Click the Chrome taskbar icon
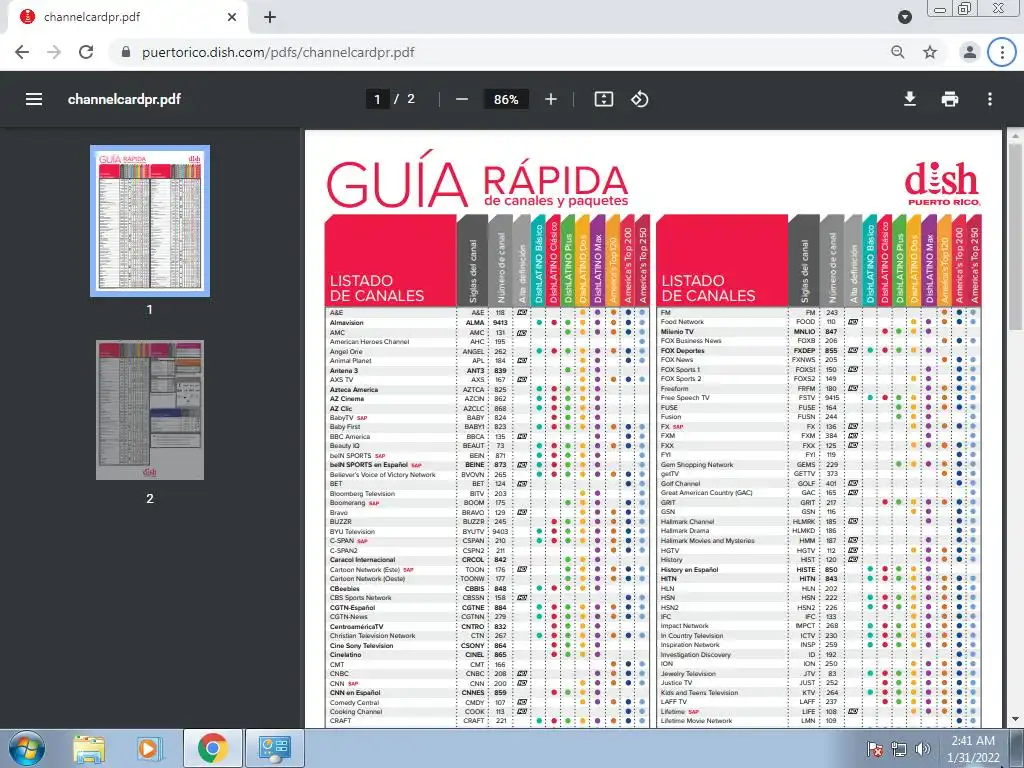 click(x=212, y=748)
